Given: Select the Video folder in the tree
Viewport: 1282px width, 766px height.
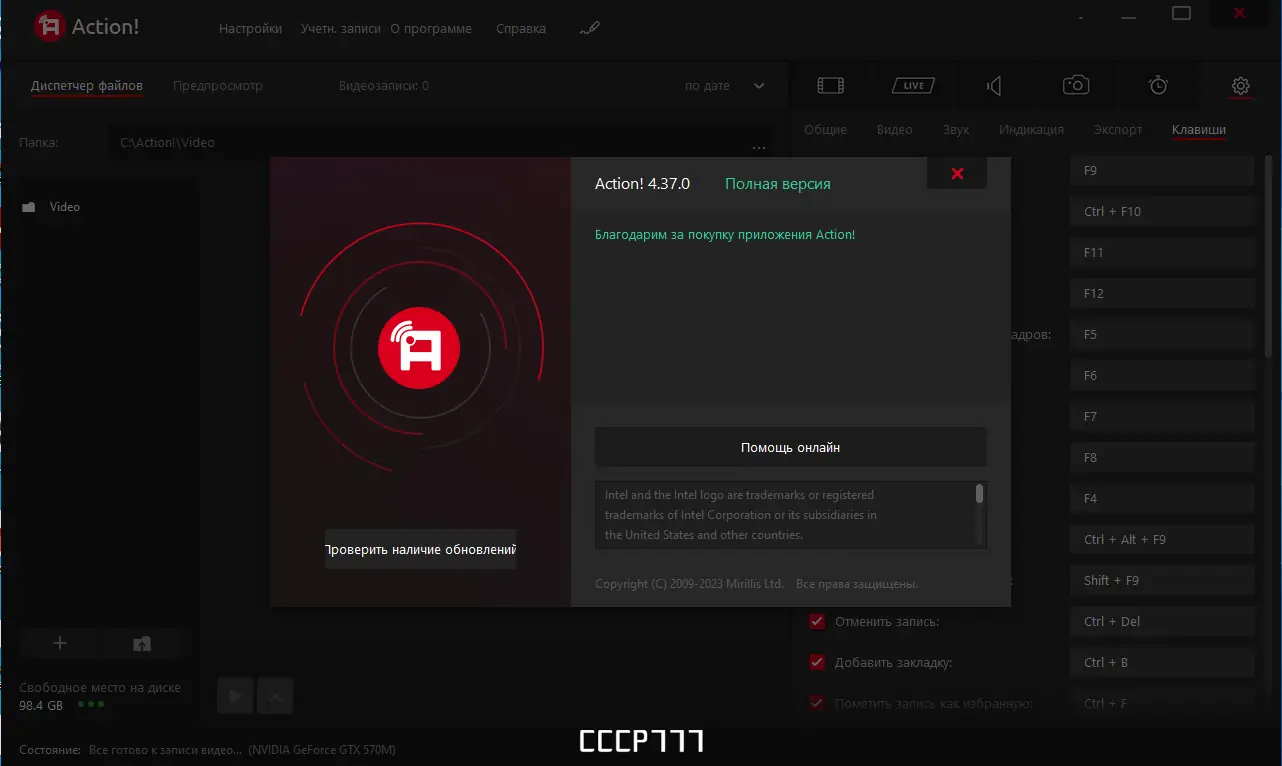Looking at the screenshot, I should coord(65,207).
